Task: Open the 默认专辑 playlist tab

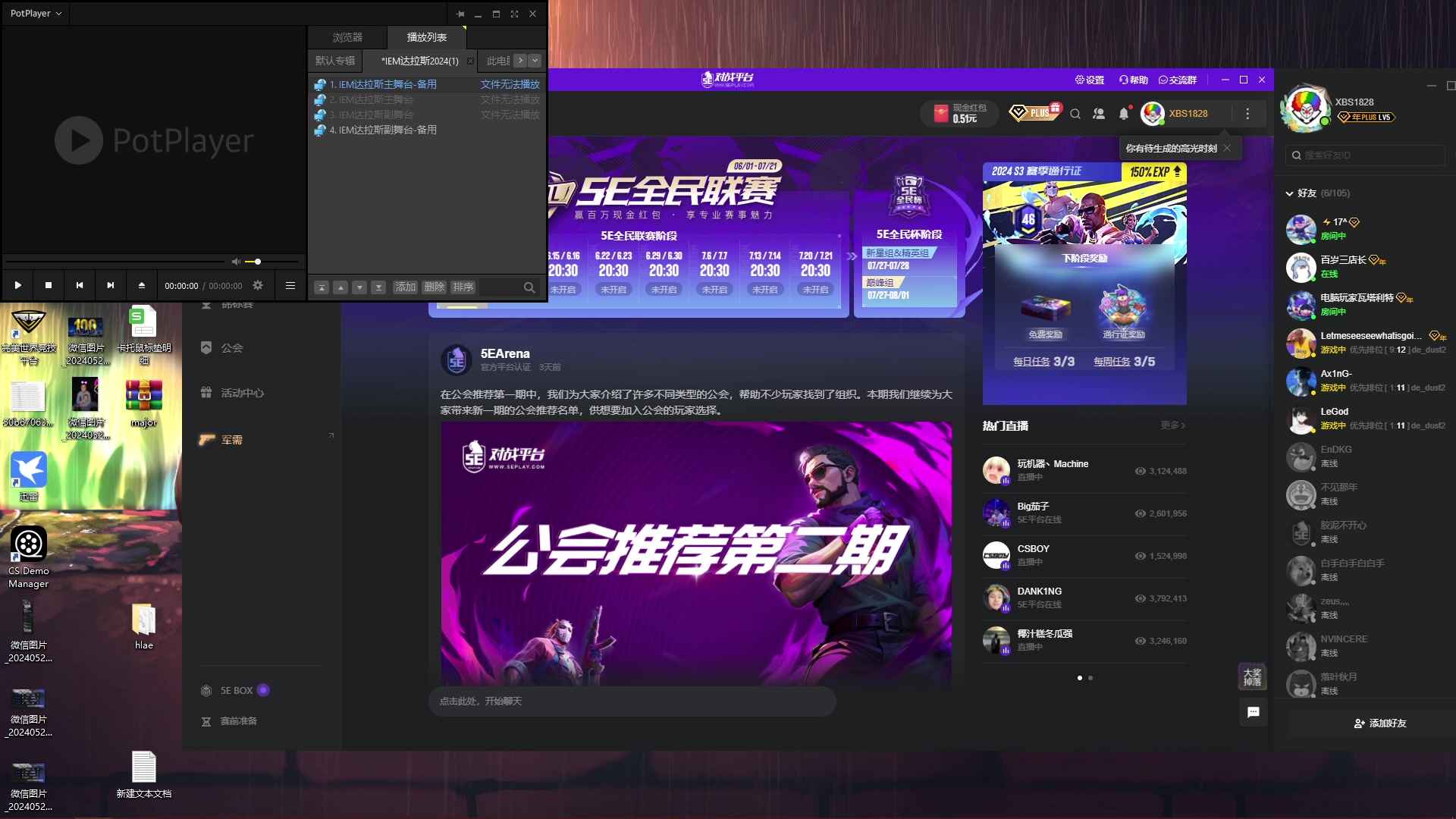Action: pos(334,61)
